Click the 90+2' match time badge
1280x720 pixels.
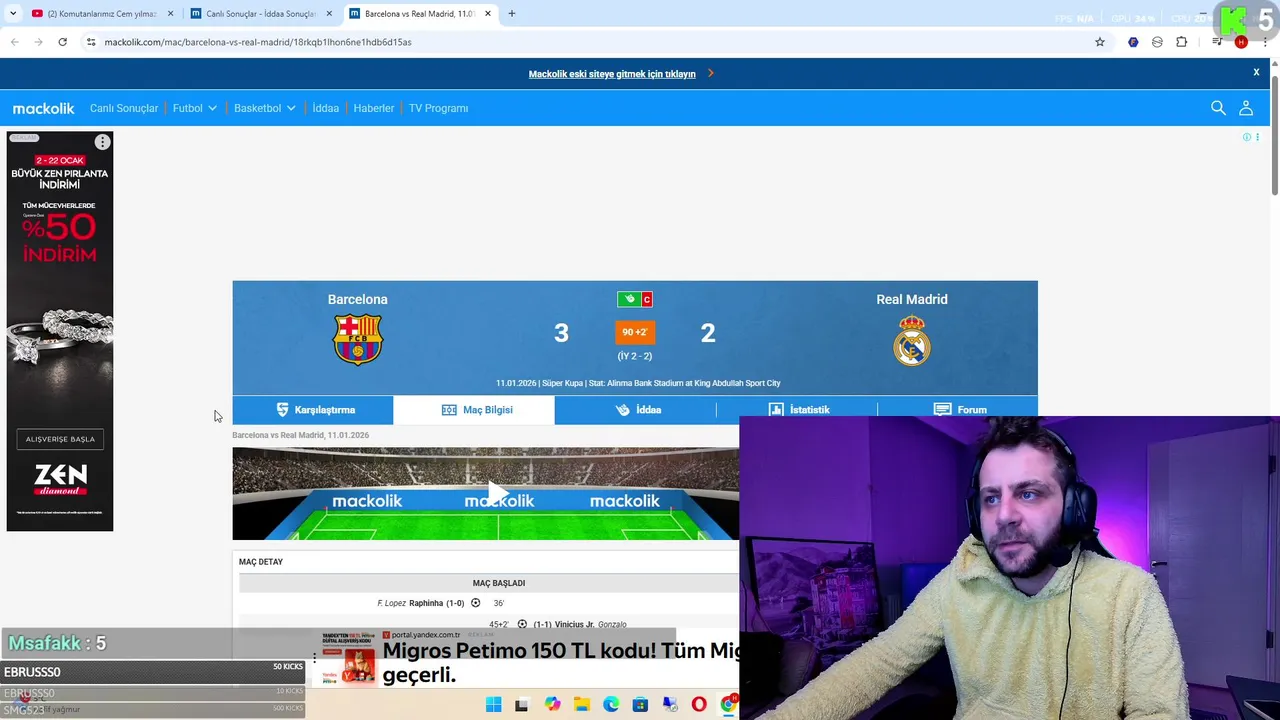[635, 332]
